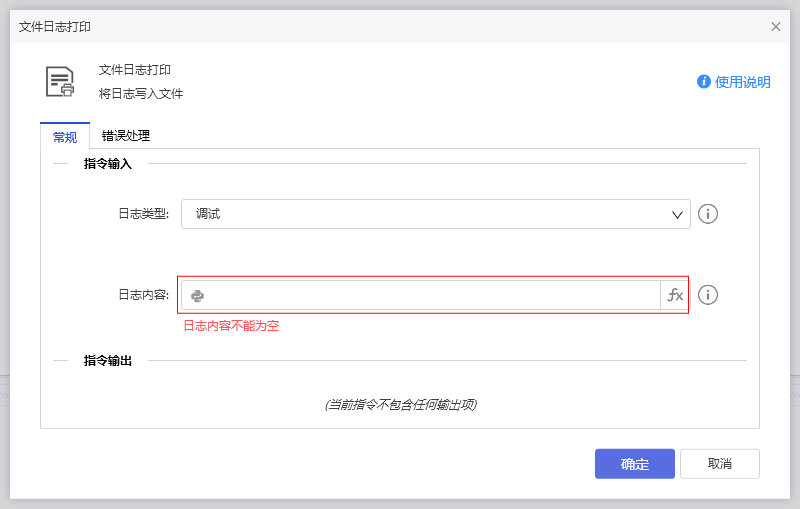This screenshot has height=509, width=800.
Task: Open the fx expression editor button
Action: 675,295
